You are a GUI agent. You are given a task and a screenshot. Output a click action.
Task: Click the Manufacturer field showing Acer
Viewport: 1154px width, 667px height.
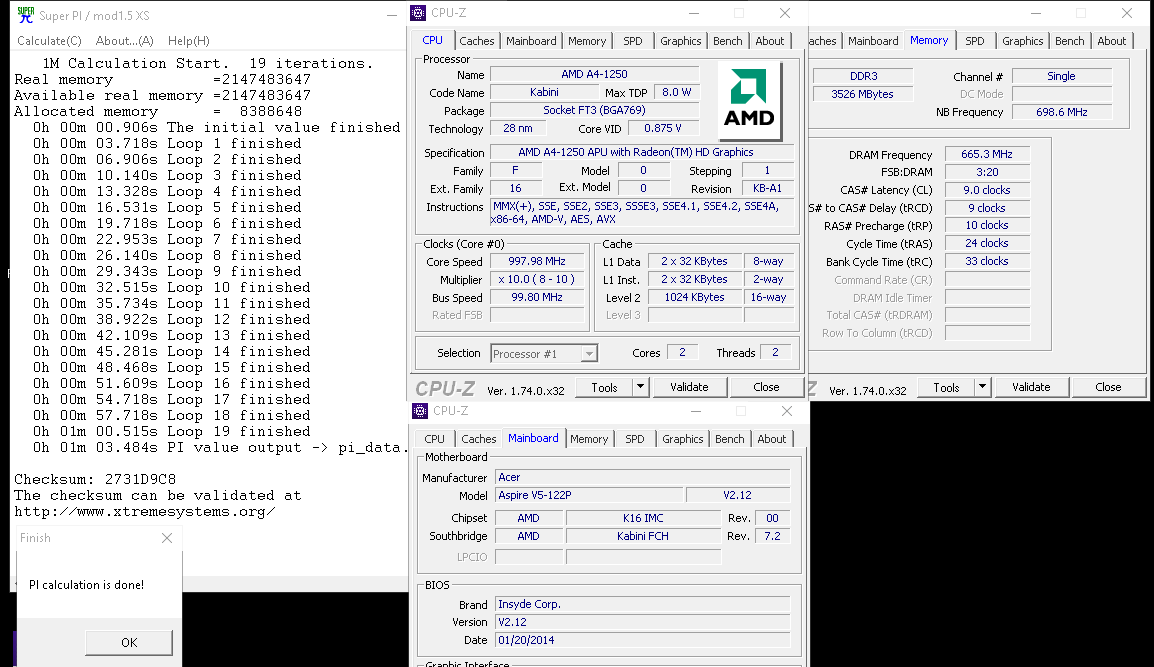click(643, 478)
